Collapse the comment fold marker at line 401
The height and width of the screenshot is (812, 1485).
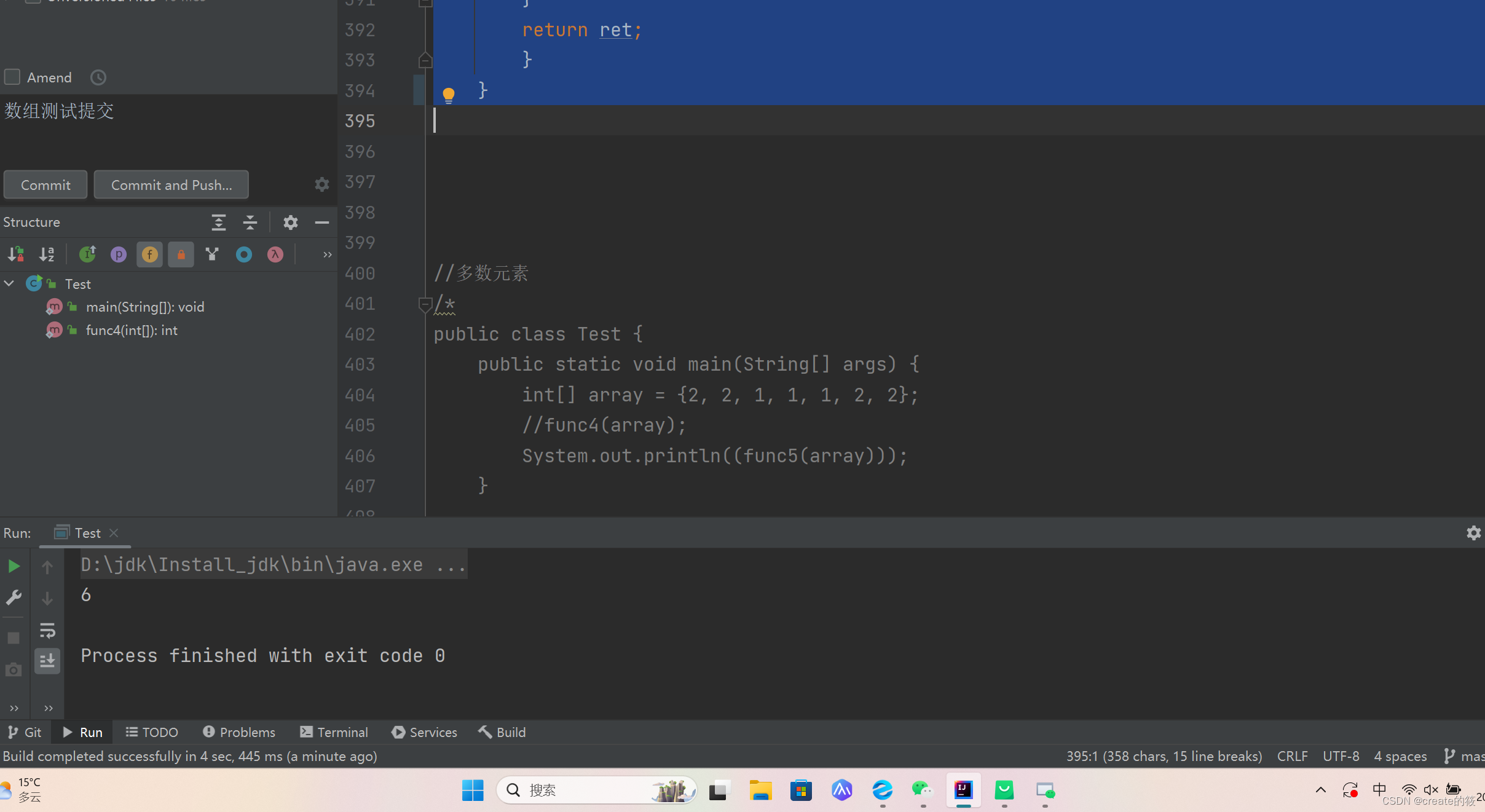pos(424,304)
